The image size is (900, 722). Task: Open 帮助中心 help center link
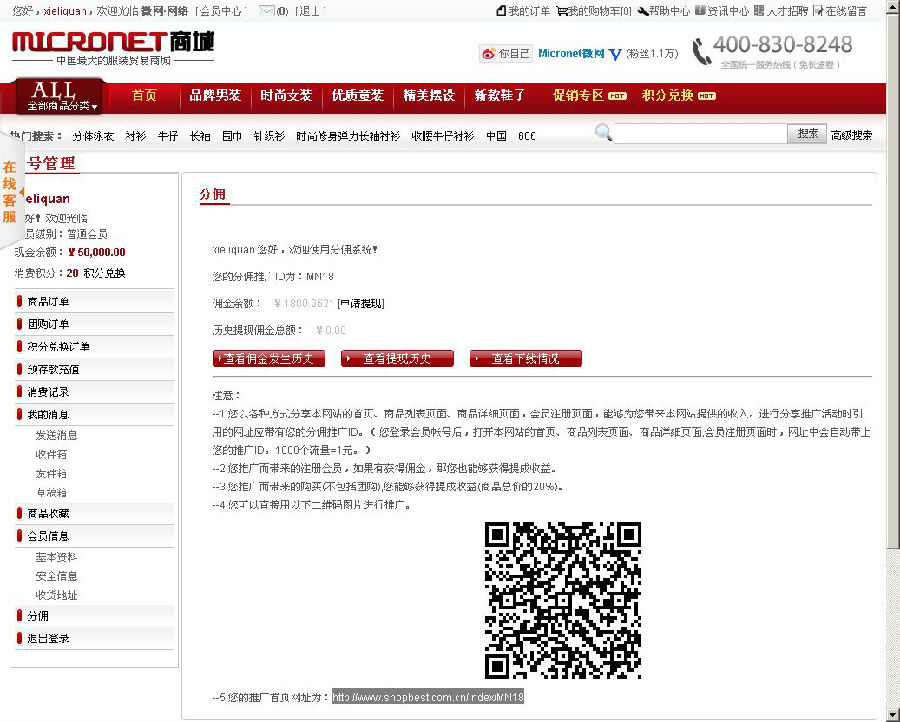[x=664, y=11]
